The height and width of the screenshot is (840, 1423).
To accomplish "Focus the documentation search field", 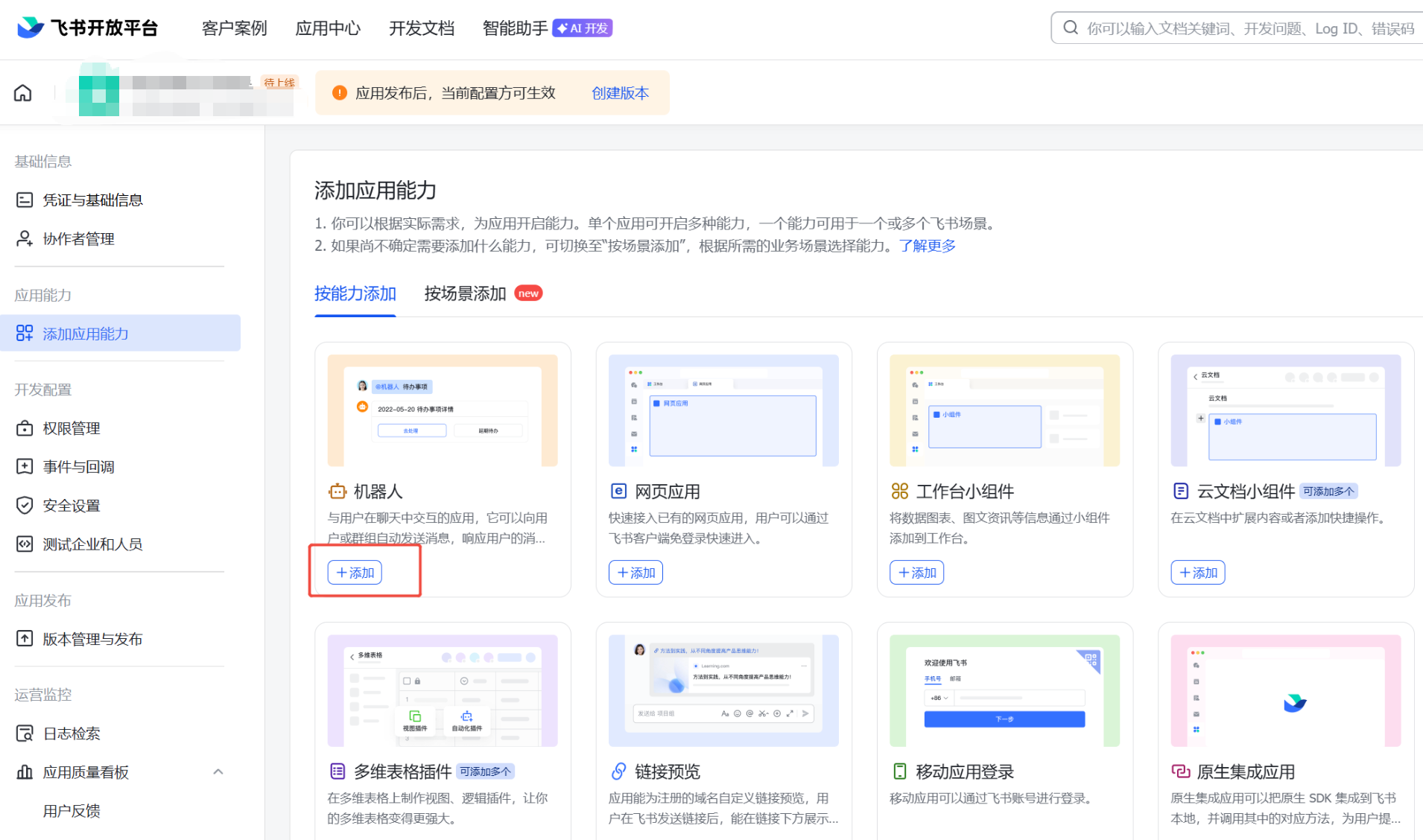I will [1237, 28].
